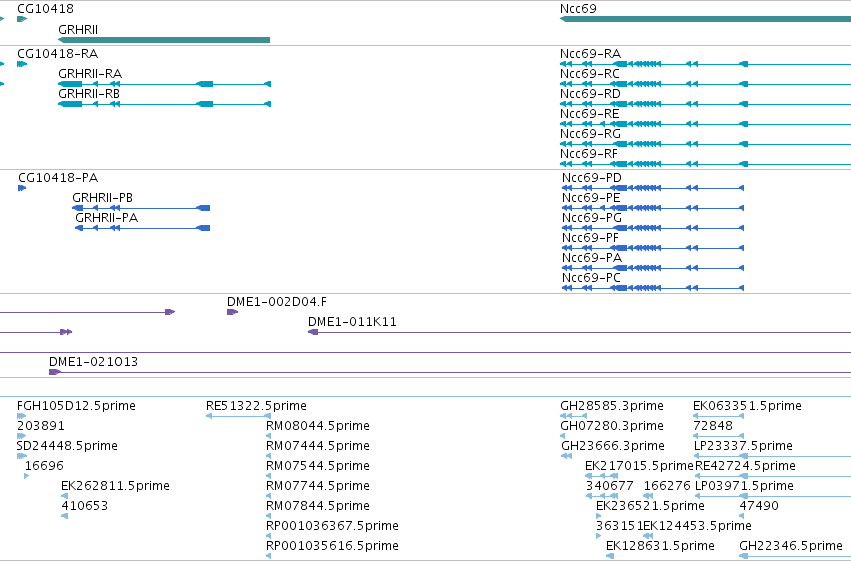
Task: Select the Ncc69-PE protein label
Action: 591,198
